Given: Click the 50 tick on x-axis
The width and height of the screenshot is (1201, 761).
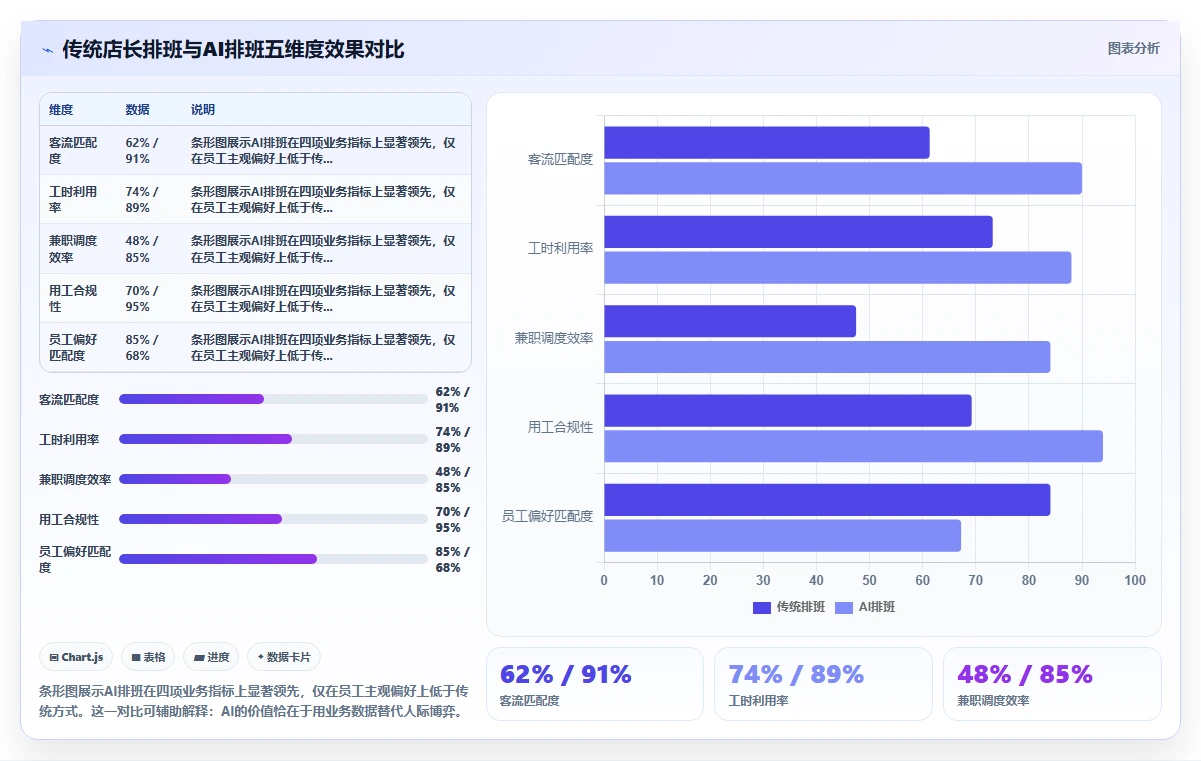Looking at the screenshot, I should 869,580.
